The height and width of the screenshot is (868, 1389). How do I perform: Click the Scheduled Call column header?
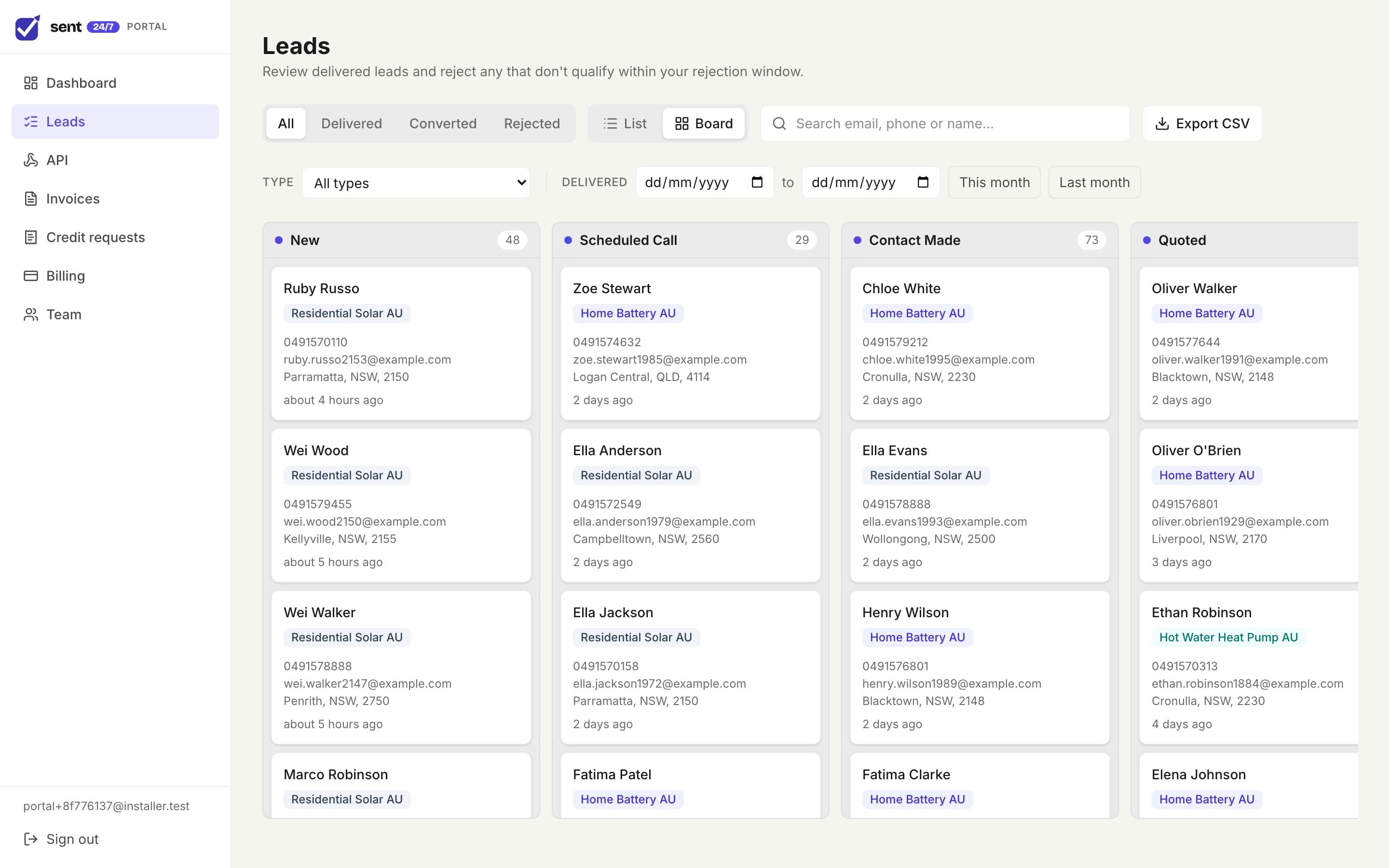tap(690, 240)
